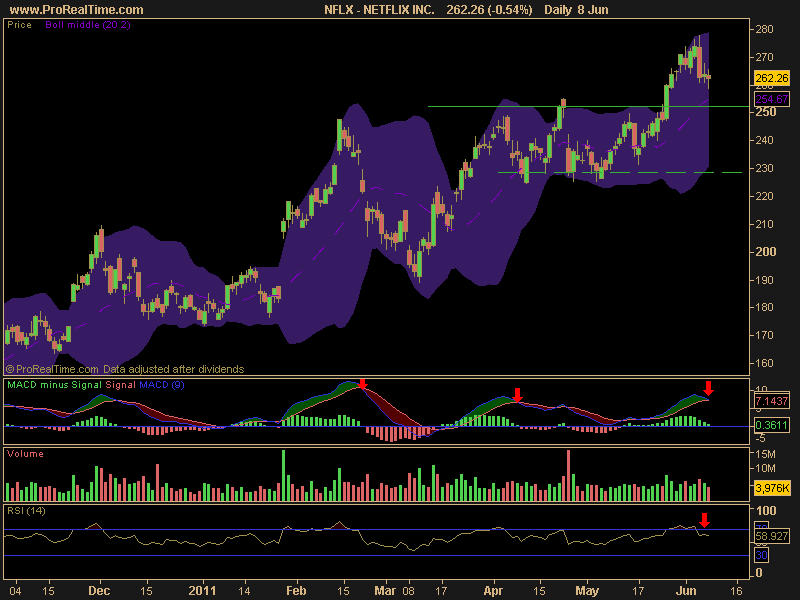Select the 58.927 RSI value tag

771,536
